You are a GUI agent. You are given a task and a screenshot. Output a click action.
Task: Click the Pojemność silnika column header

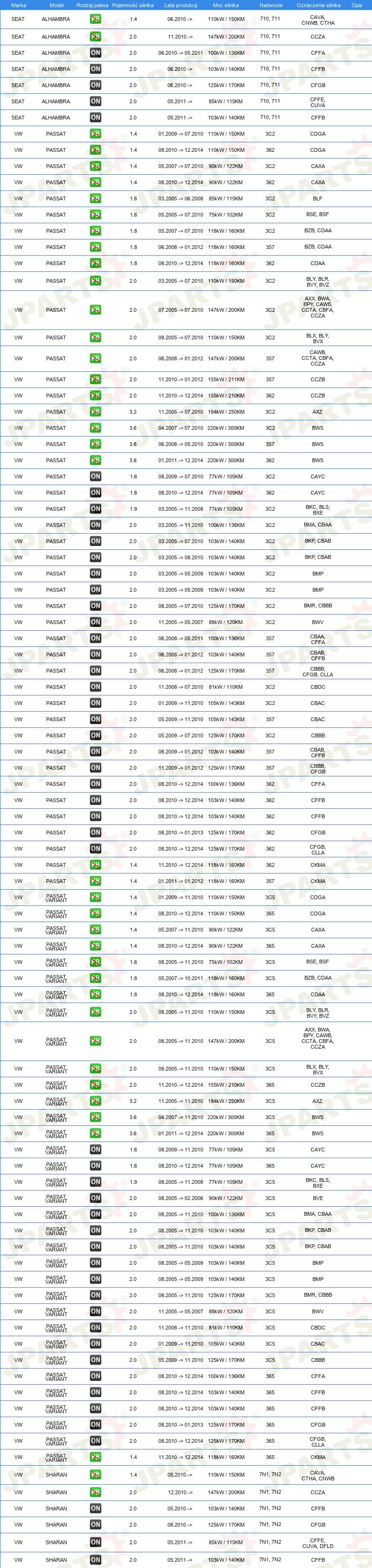tap(133, 6)
